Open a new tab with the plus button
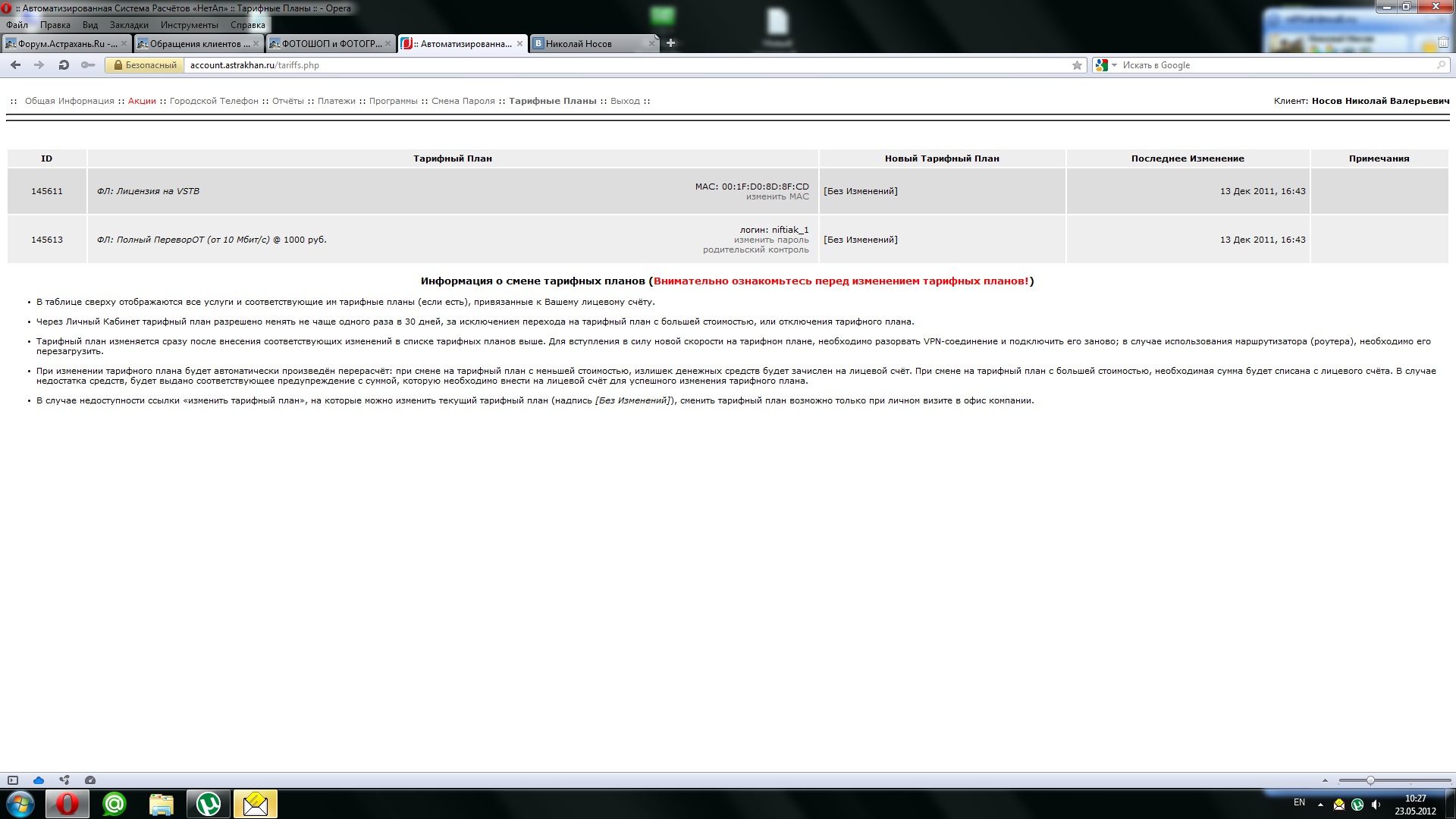1456x819 pixels. (x=670, y=43)
